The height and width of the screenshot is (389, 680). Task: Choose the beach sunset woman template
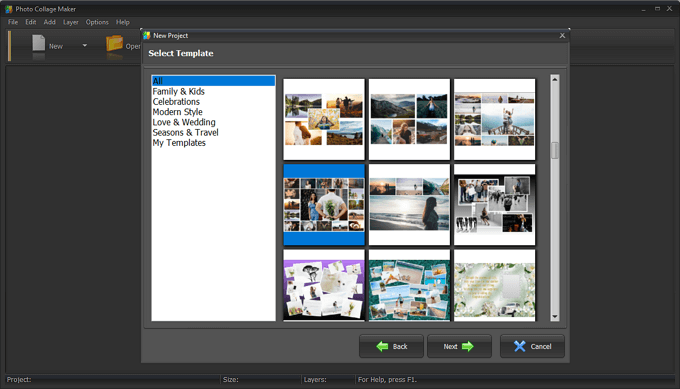pyautogui.click(x=409, y=205)
